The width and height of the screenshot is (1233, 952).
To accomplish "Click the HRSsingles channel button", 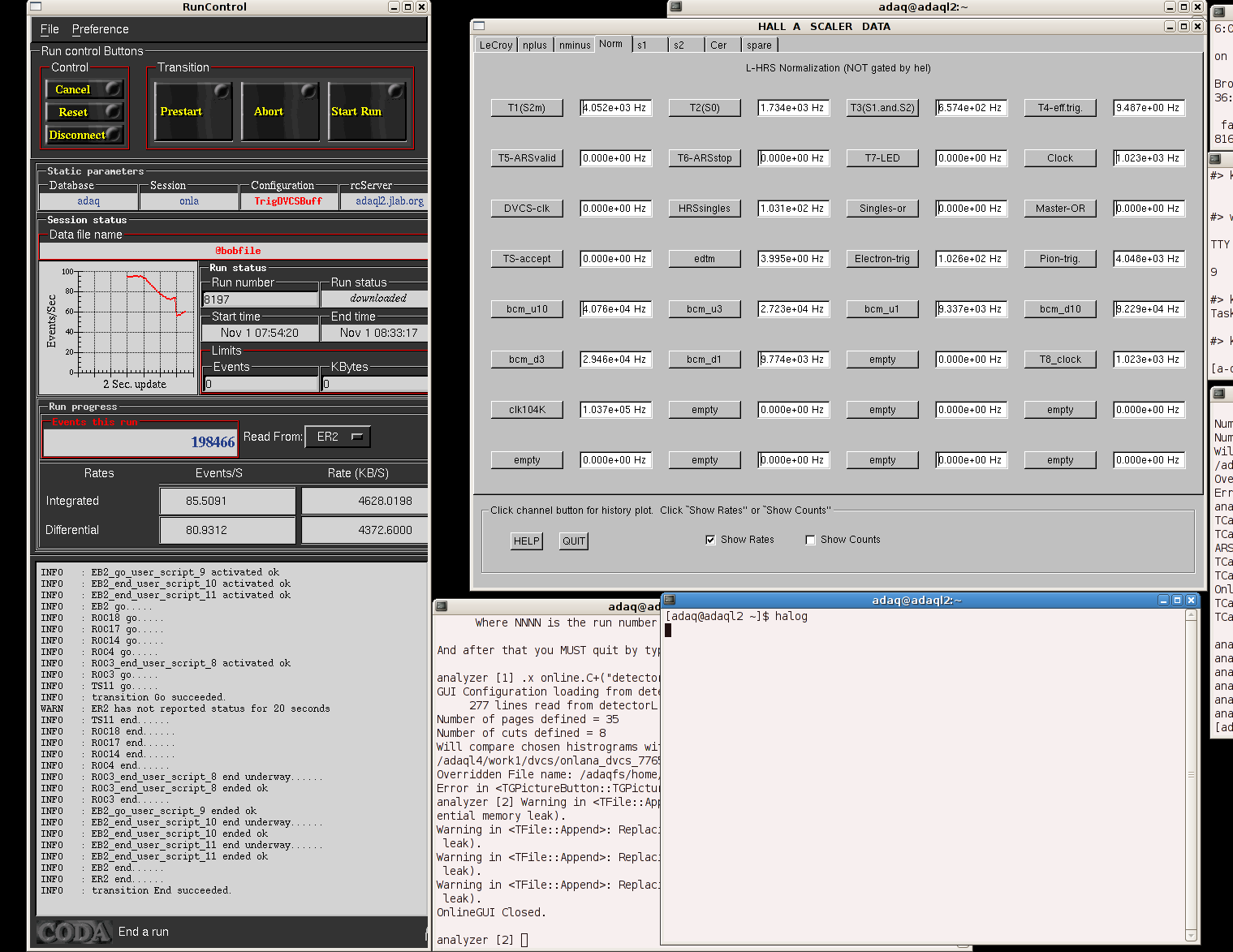I will click(x=705, y=209).
